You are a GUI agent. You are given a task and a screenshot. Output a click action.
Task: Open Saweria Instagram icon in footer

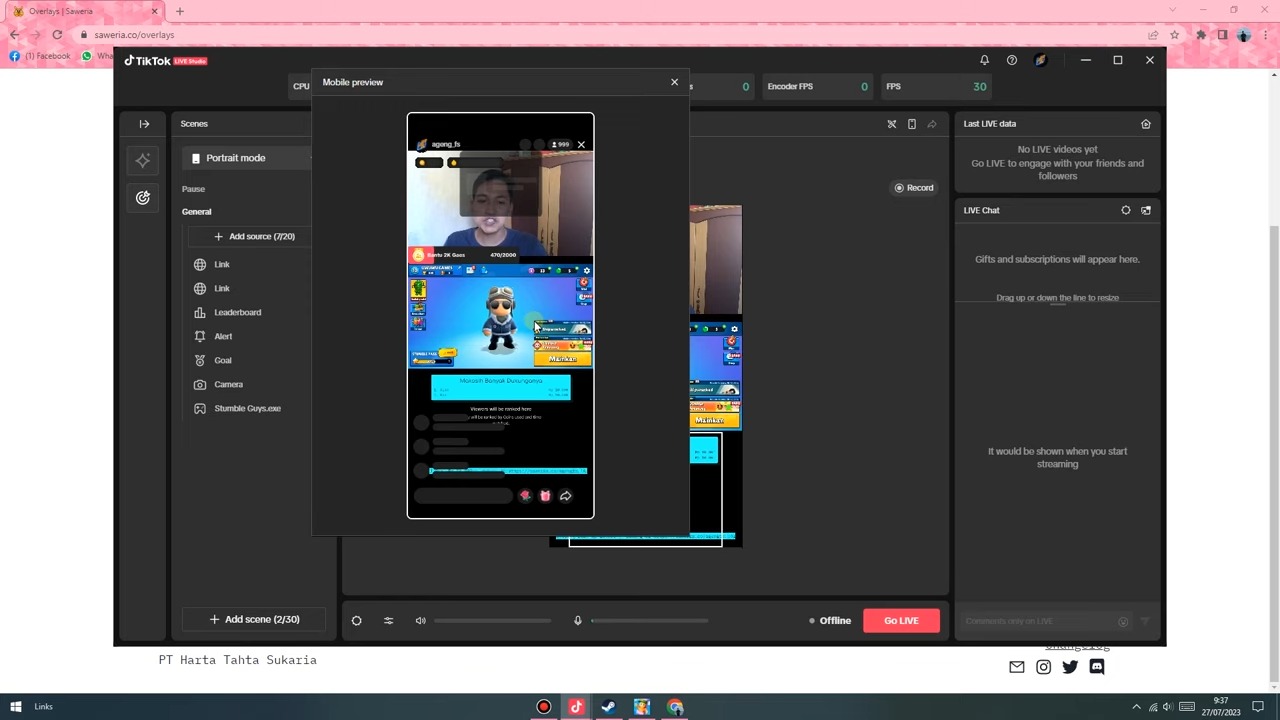click(1043, 667)
